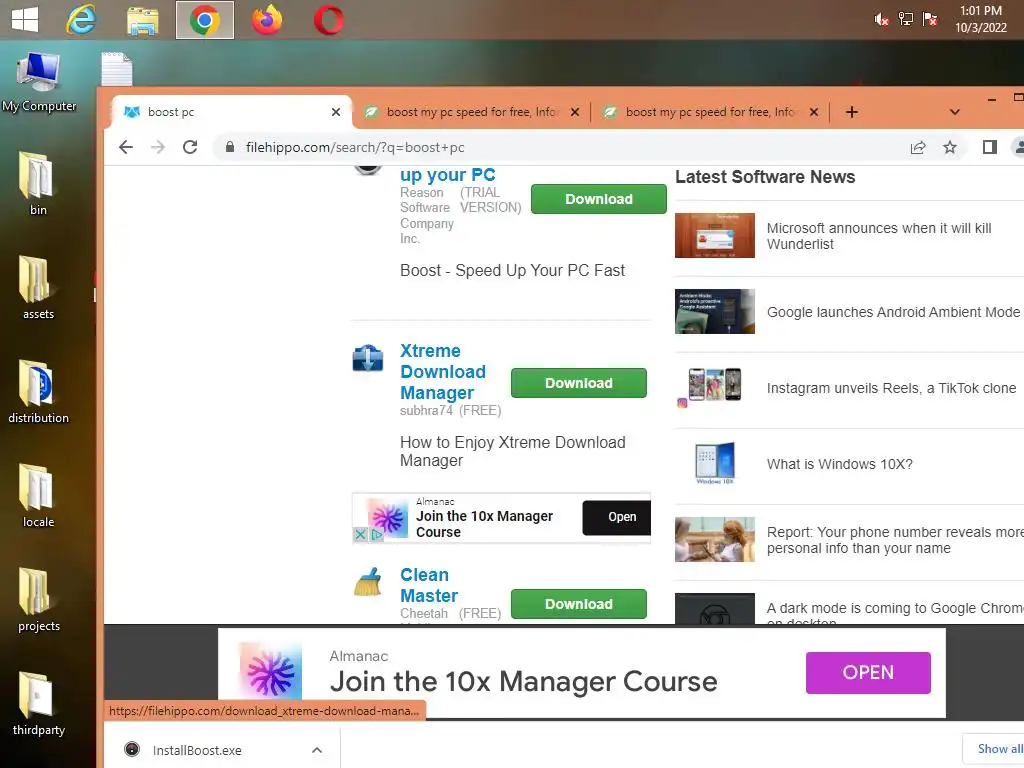Select the My Computer desktop icon
This screenshot has height=768, width=1024.
[x=39, y=82]
